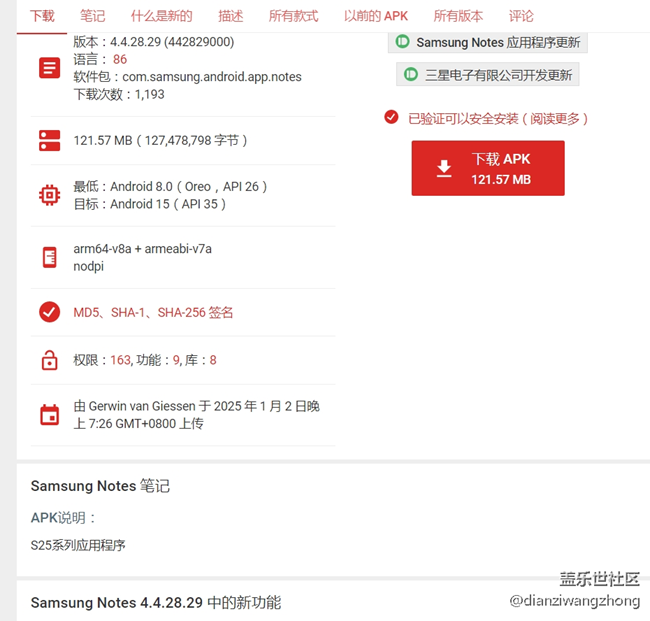This screenshot has height=621, width=650.
Task: Click the green icon beside 三星电子有限公司
Action: coord(410,74)
